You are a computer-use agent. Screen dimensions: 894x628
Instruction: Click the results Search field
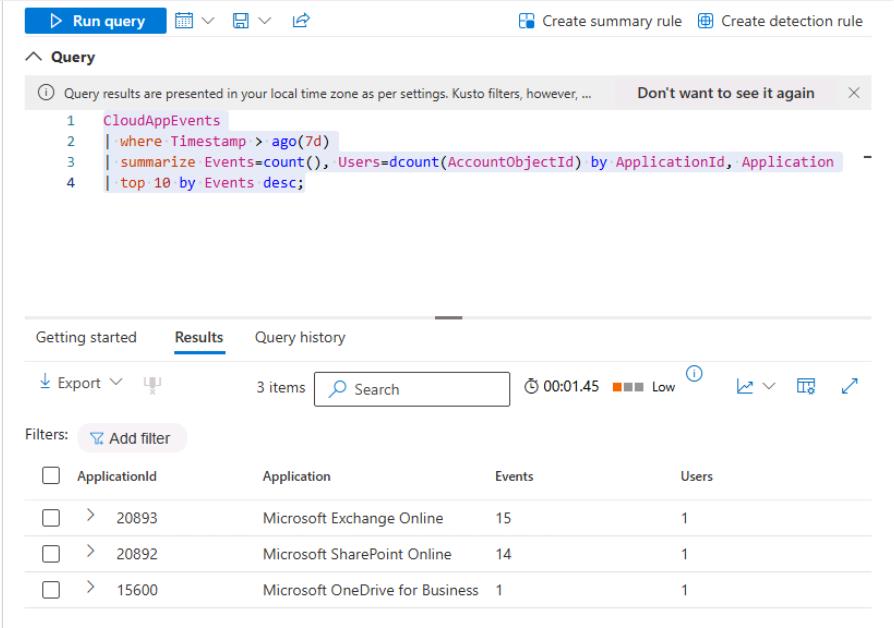(x=411, y=389)
